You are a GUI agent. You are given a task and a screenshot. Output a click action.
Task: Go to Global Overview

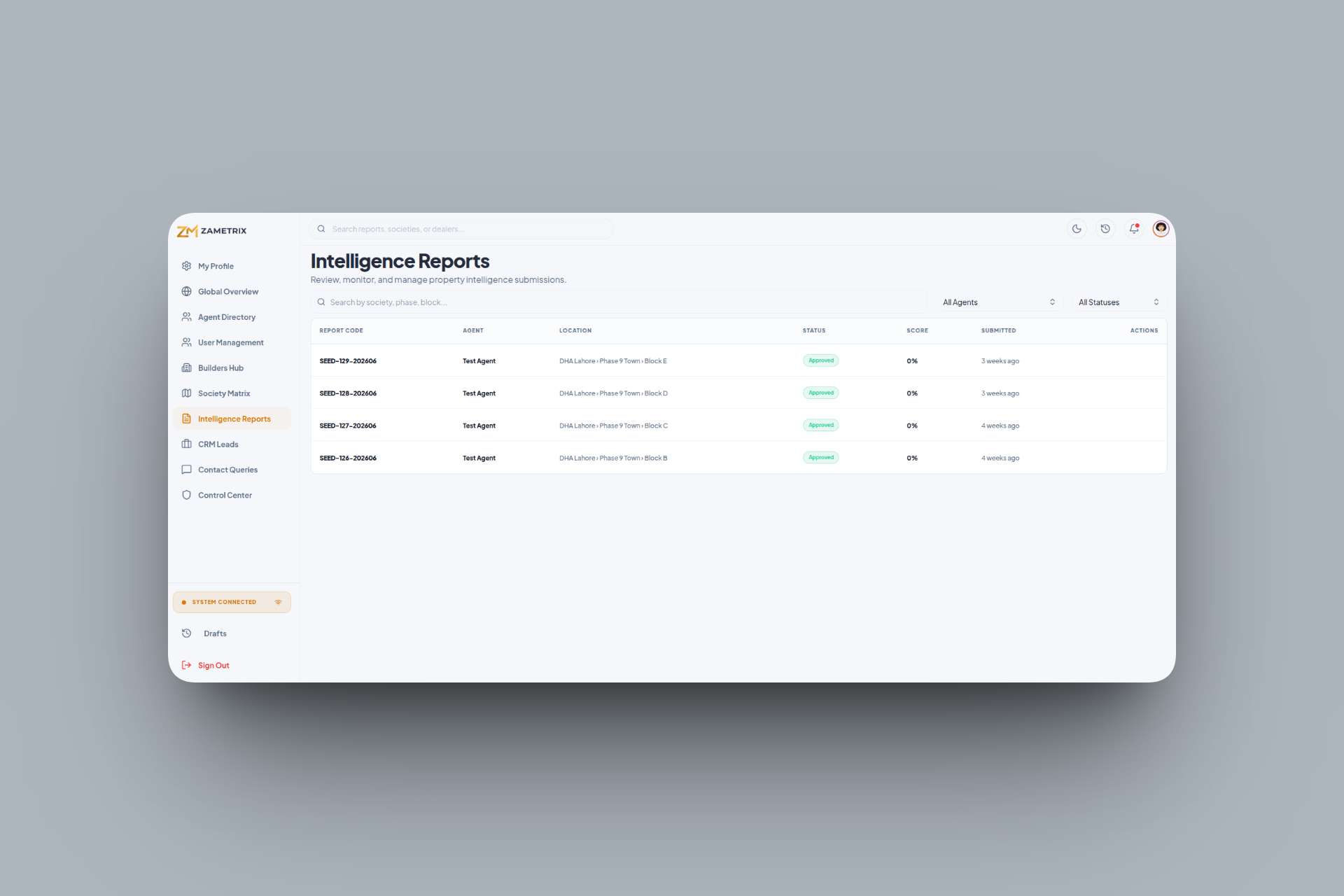click(x=232, y=291)
